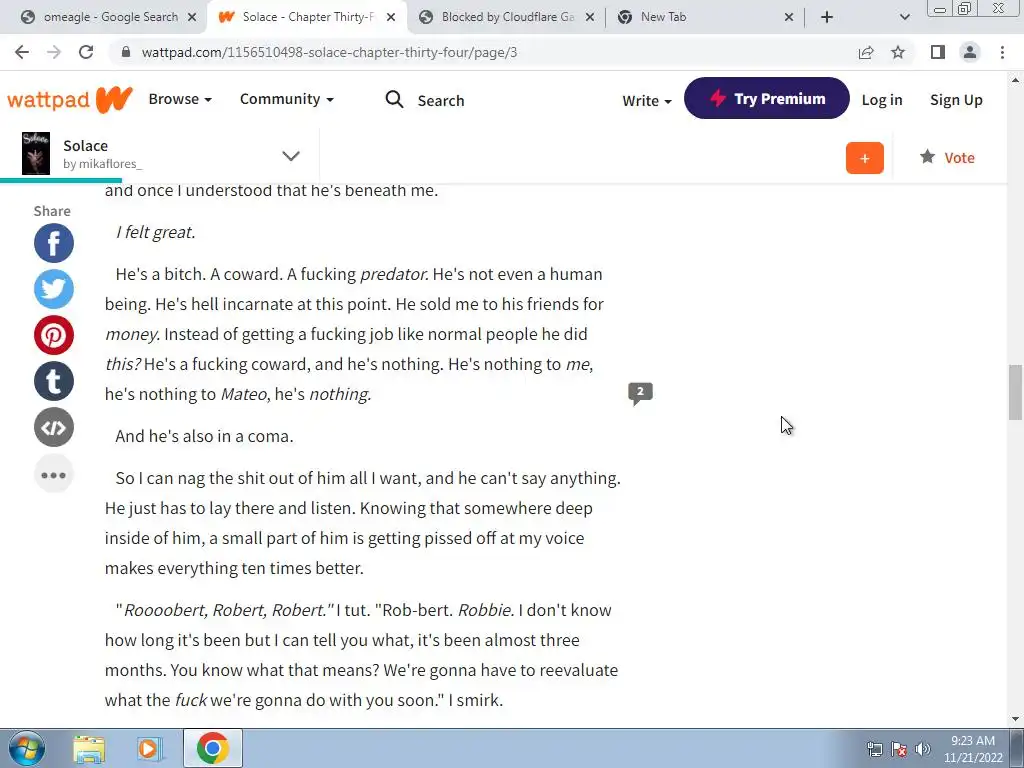Pin story with Pinterest icon

click(x=54, y=335)
